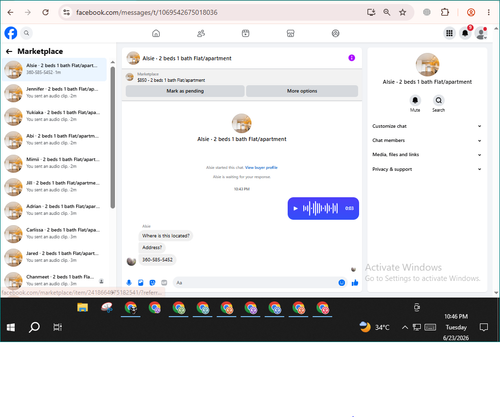Open the Carlissa conversation

(55, 234)
